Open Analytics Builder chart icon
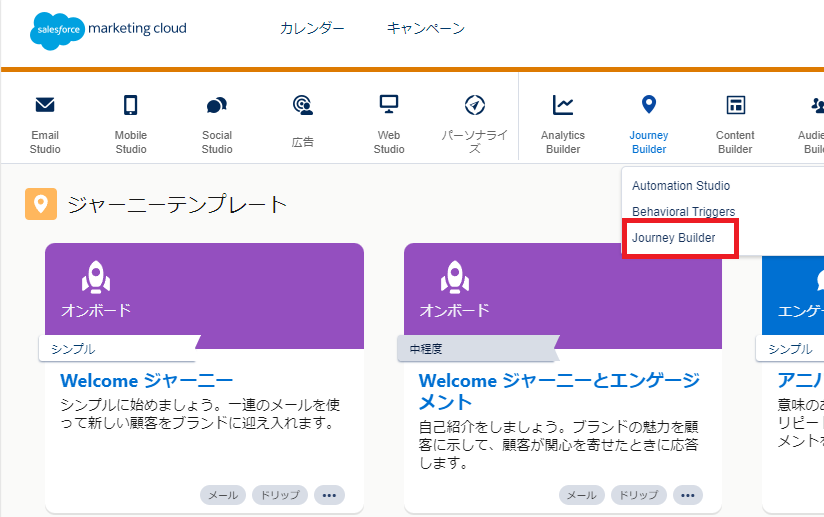Viewport: 824px width, 517px height. click(563, 105)
